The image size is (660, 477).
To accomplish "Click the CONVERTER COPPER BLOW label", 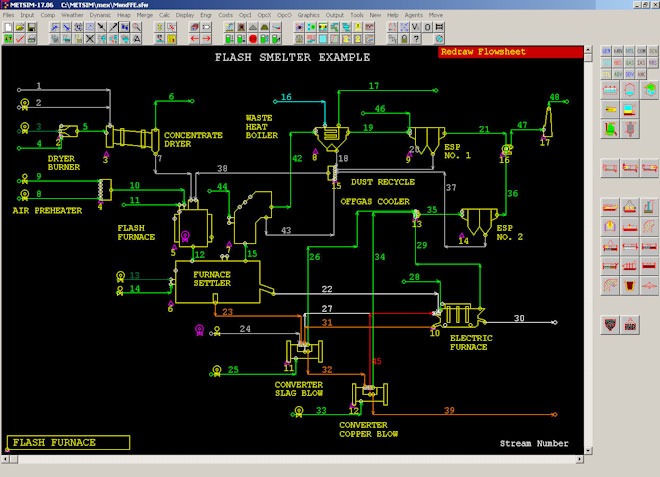I will coord(369,429).
